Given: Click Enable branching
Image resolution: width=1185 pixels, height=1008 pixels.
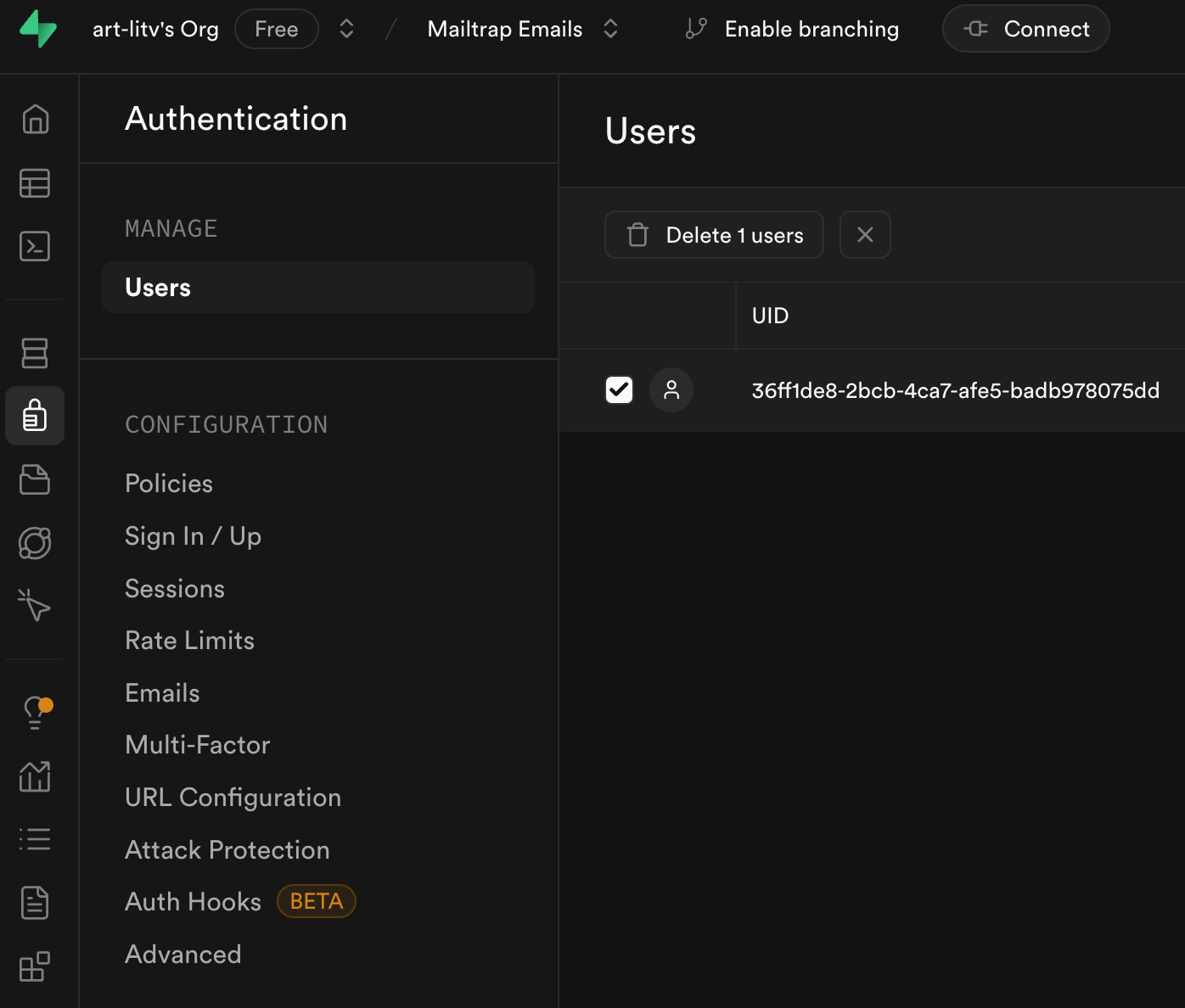Looking at the screenshot, I should 792,29.
